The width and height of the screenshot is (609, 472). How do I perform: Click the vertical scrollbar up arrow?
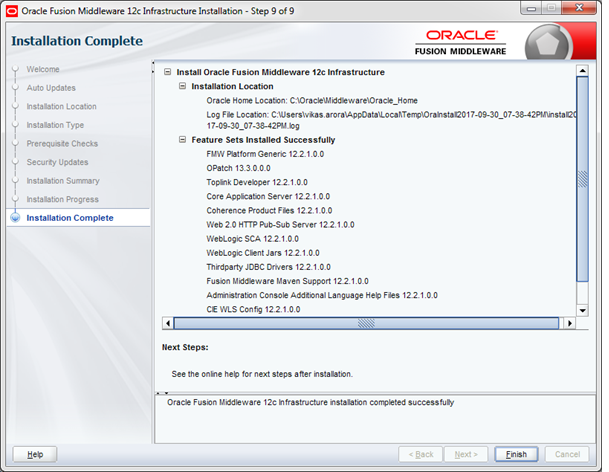tap(582, 71)
